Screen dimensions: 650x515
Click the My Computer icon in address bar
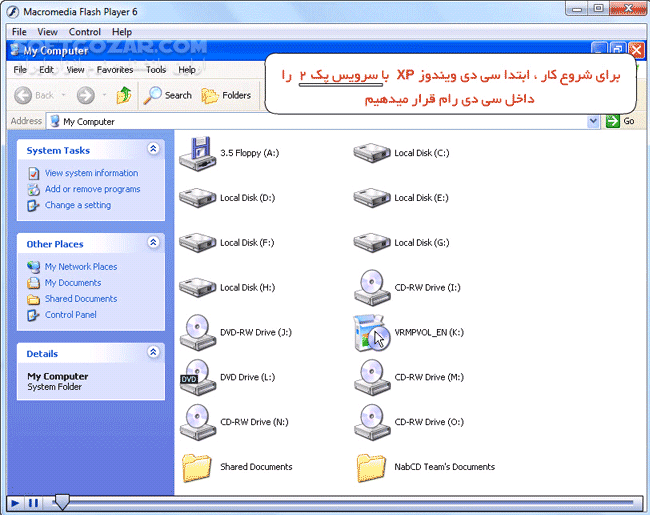[x=54, y=121]
